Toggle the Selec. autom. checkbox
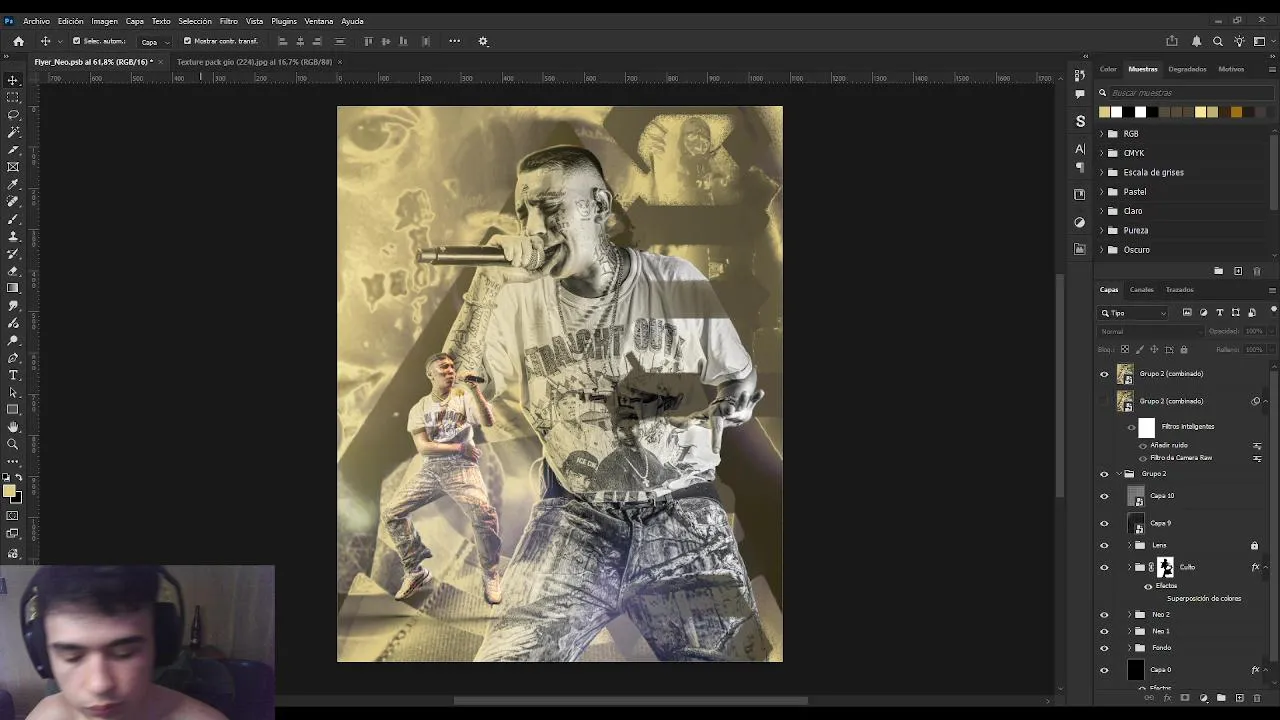Image resolution: width=1280 pixels, height=720 pixels. [76, 41]
